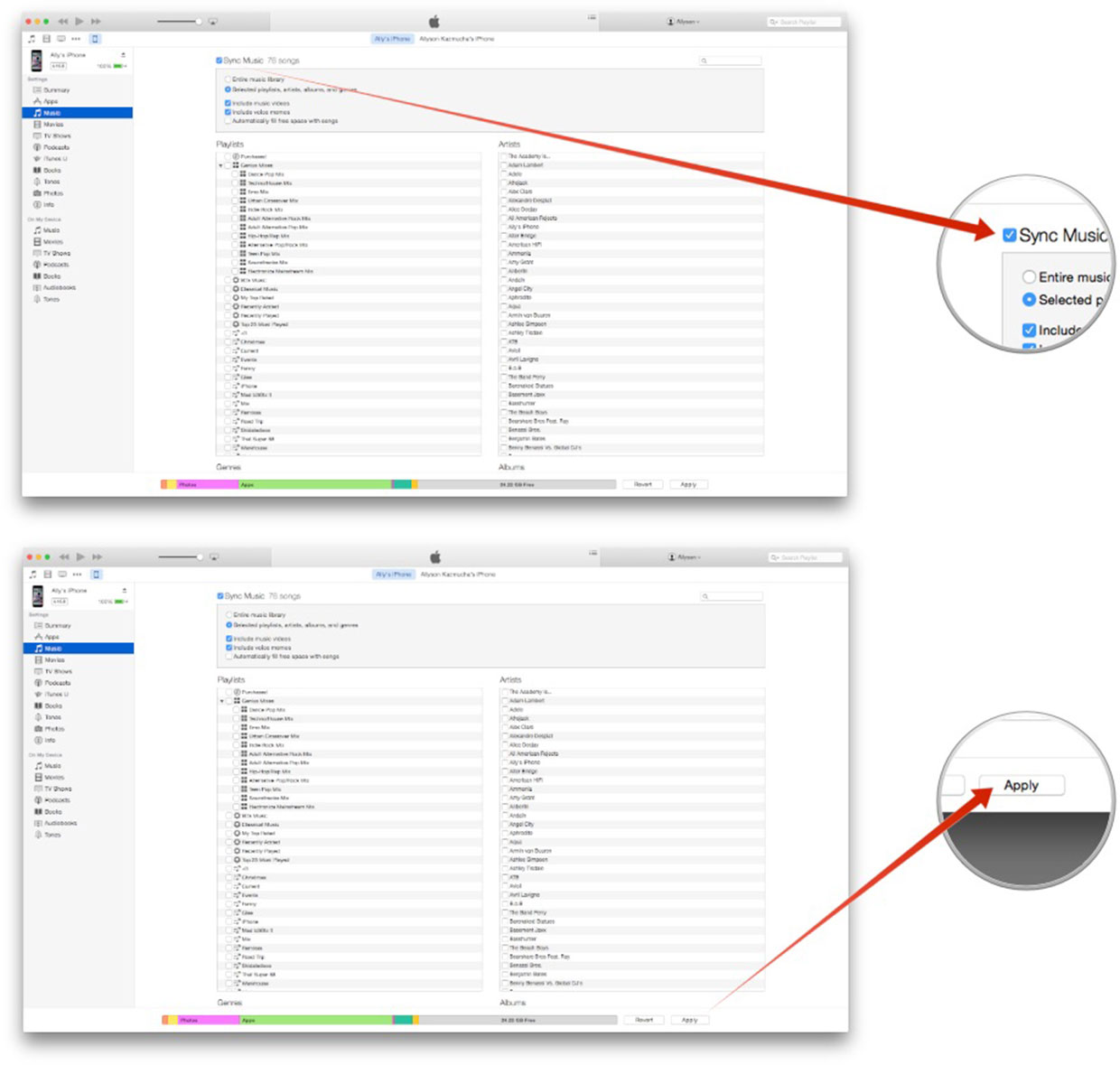Click the Search Playlist field in the upper window
1120x1065 pixels.
click(x=804, y=22)
